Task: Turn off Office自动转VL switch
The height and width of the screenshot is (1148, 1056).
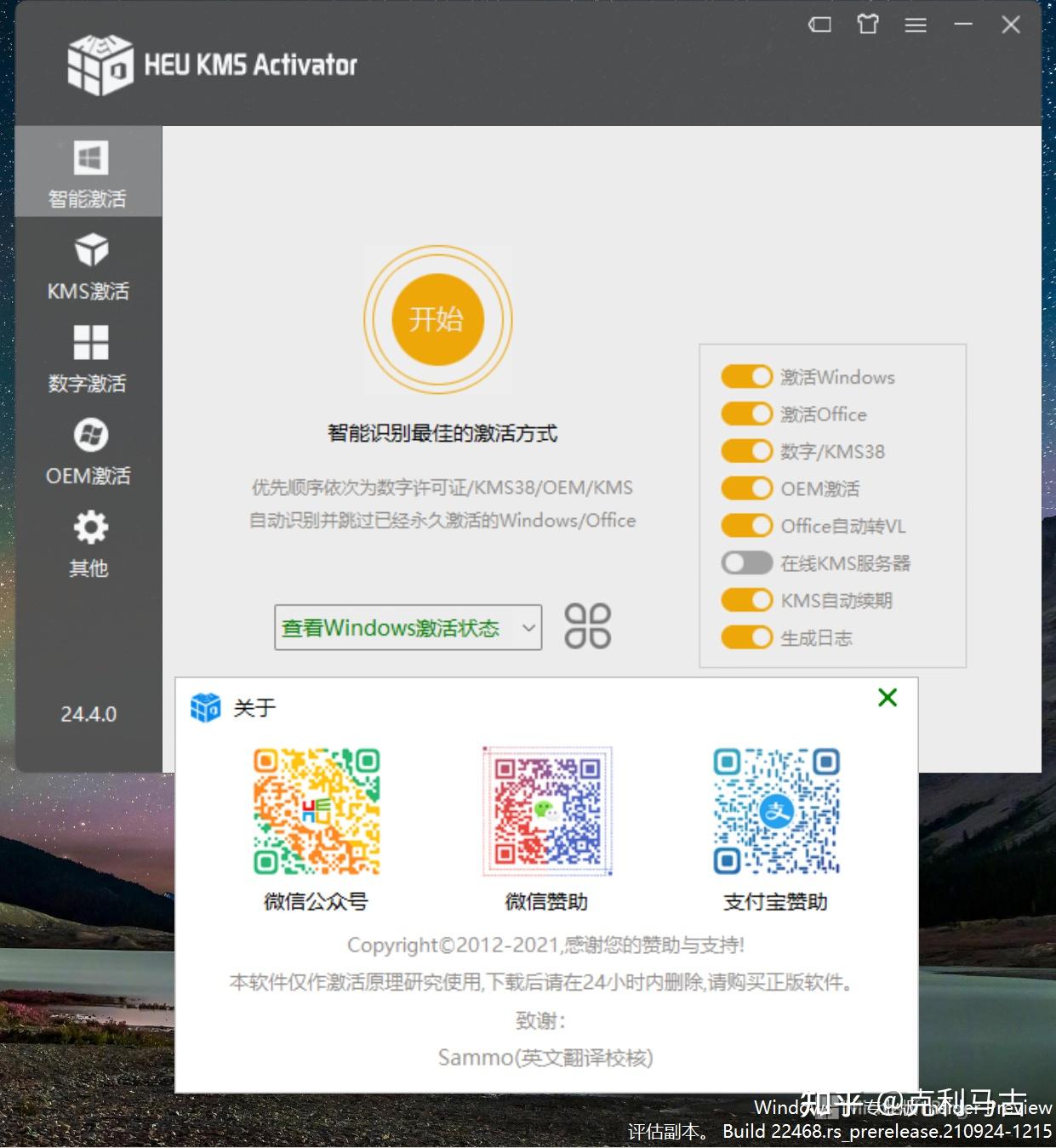Action: pyautogui.click(x=746, y=526)
